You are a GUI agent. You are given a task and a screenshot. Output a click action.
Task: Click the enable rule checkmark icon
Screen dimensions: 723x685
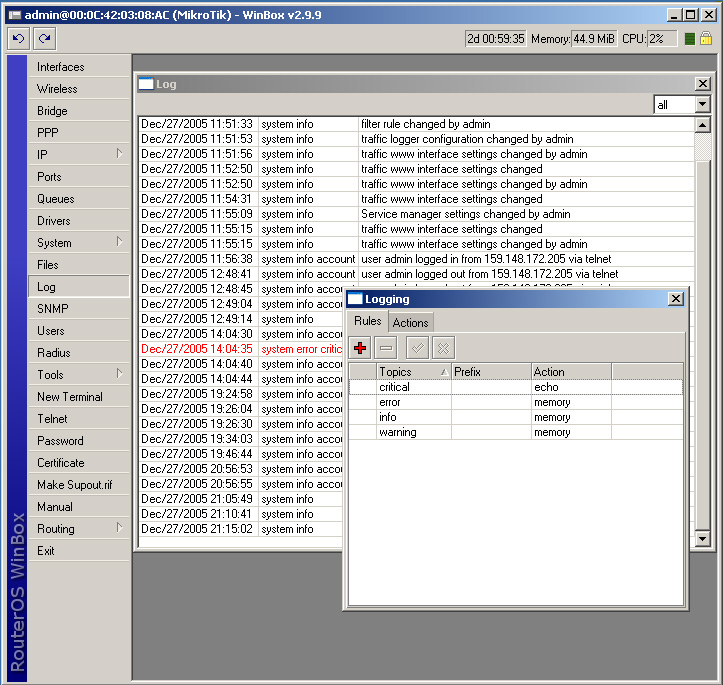[419, 347]
